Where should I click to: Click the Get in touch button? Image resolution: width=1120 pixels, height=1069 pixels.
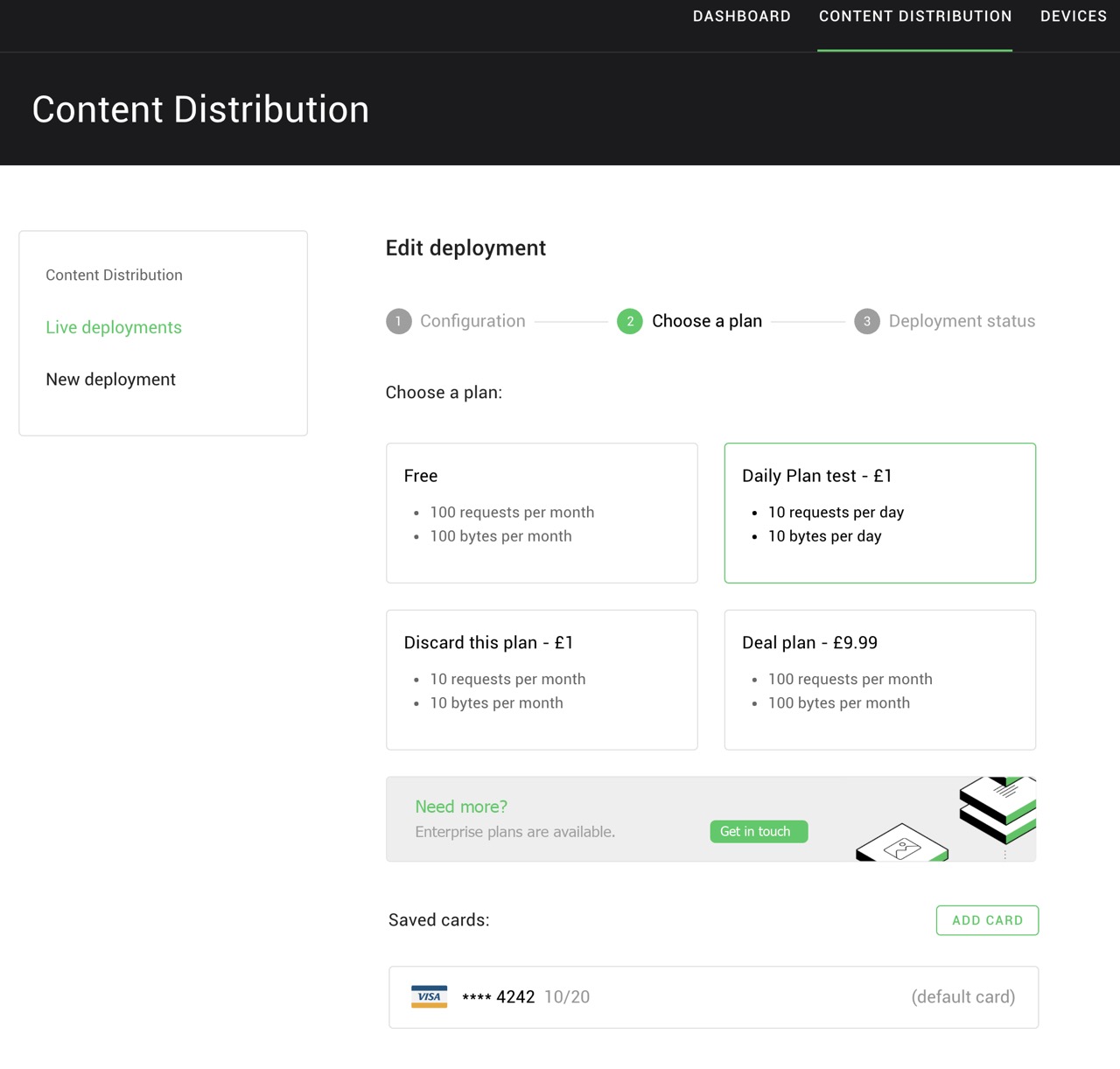tap(759, 831)
